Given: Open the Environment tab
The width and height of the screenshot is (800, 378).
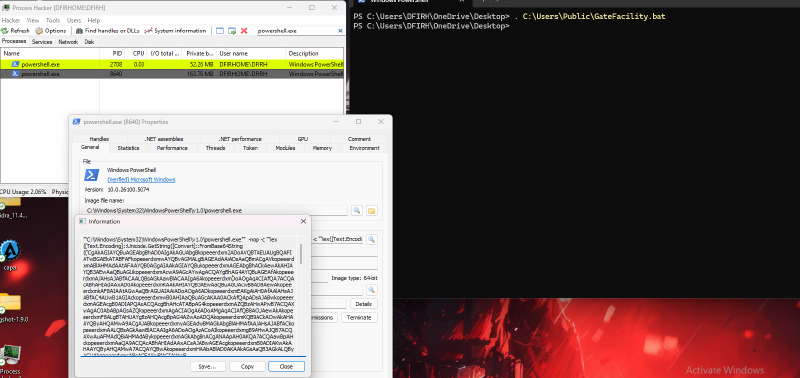Looking at the screenshot, I should (x=364, y=148).
